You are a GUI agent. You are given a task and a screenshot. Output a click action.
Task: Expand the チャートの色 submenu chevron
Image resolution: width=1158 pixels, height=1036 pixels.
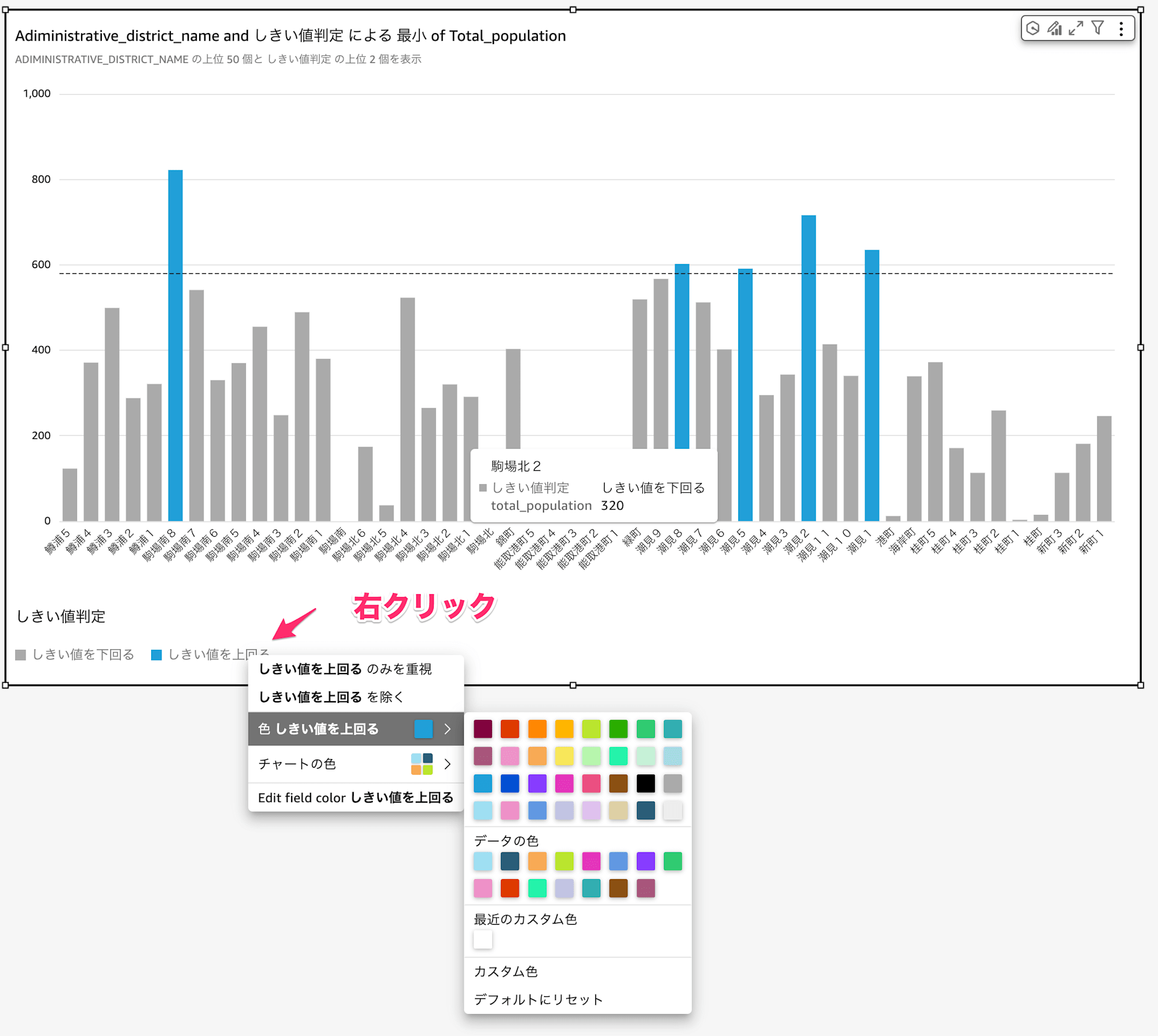tap(448, 764)
